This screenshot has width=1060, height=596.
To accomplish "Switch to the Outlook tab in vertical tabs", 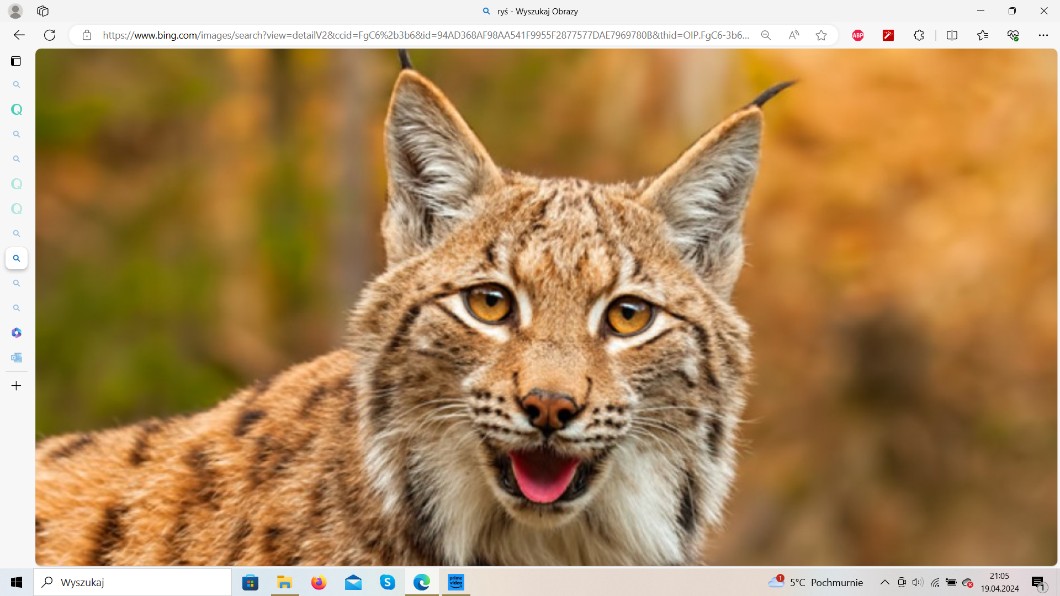I will (x=16, y=357).
